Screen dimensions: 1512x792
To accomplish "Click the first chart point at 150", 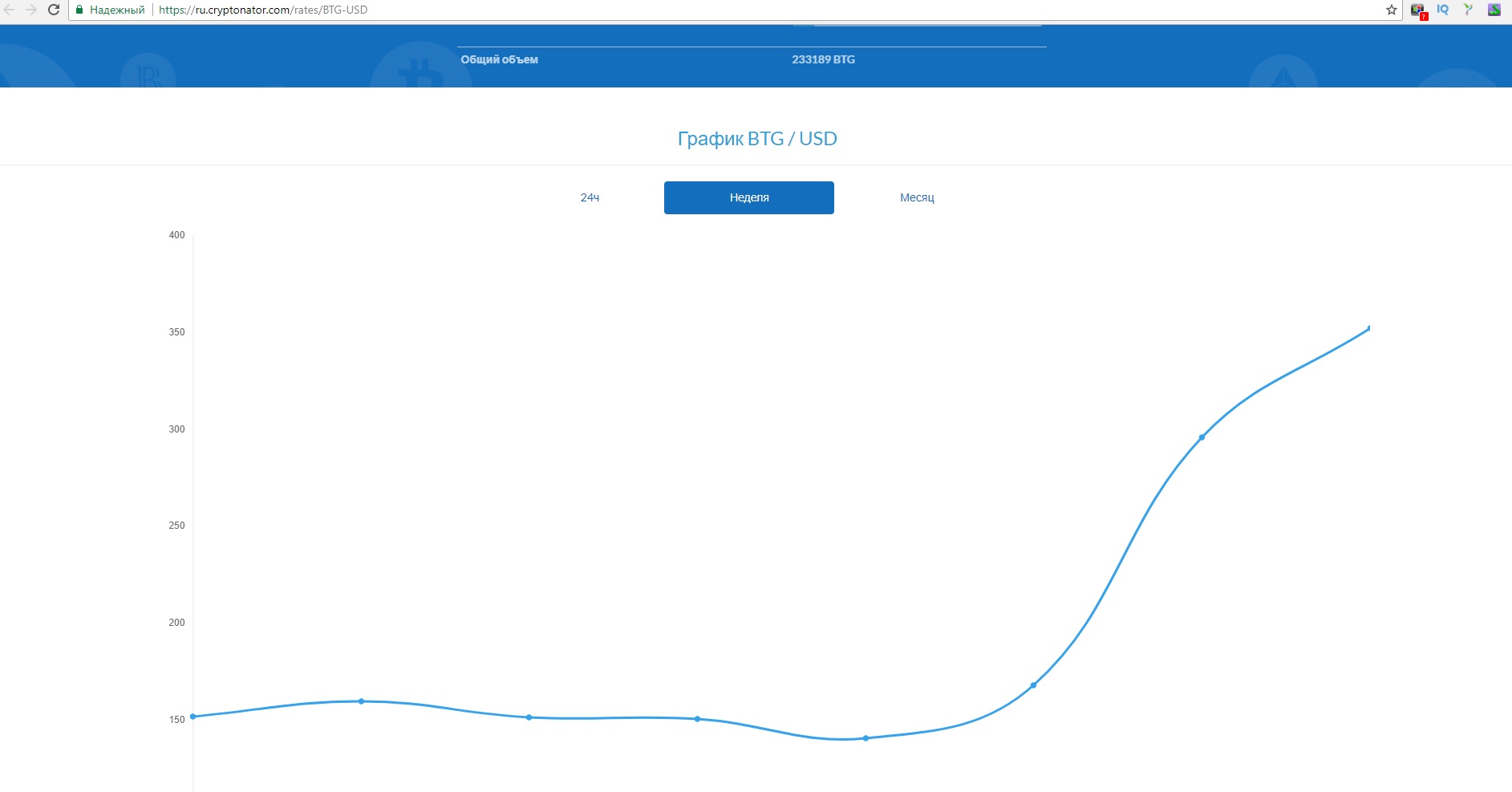I will click(x=193, y=717).
